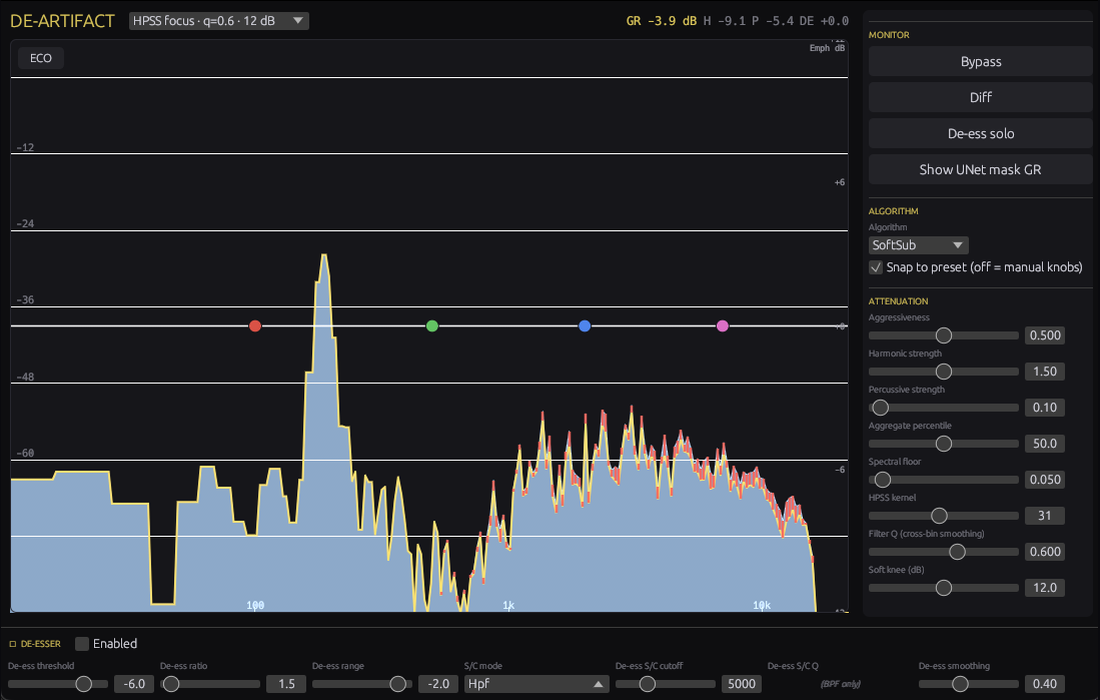The image size is (1100, 700).
Task: Click the Aggregate percentile value 50.0
Action: pyautogui.click(x=1045, y=444)
